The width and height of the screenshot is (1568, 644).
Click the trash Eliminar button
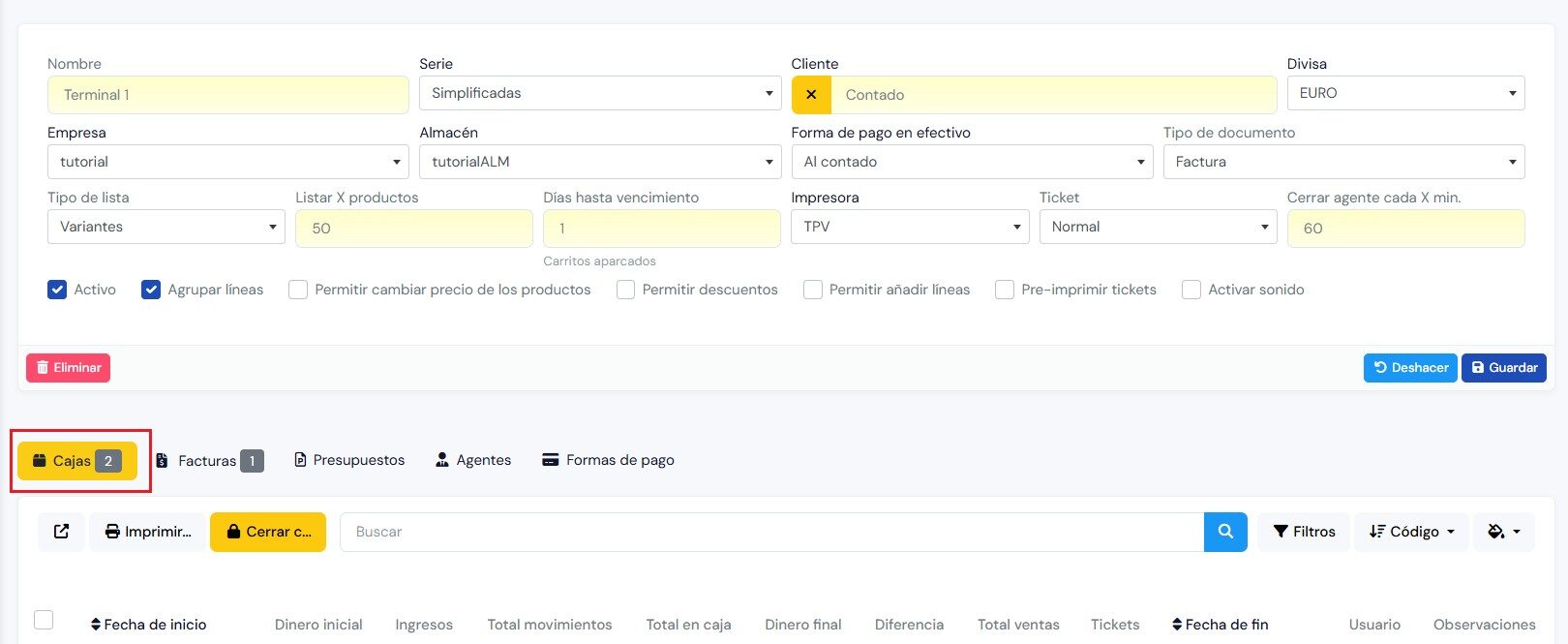pyautogui.click(x=68, y=368)
